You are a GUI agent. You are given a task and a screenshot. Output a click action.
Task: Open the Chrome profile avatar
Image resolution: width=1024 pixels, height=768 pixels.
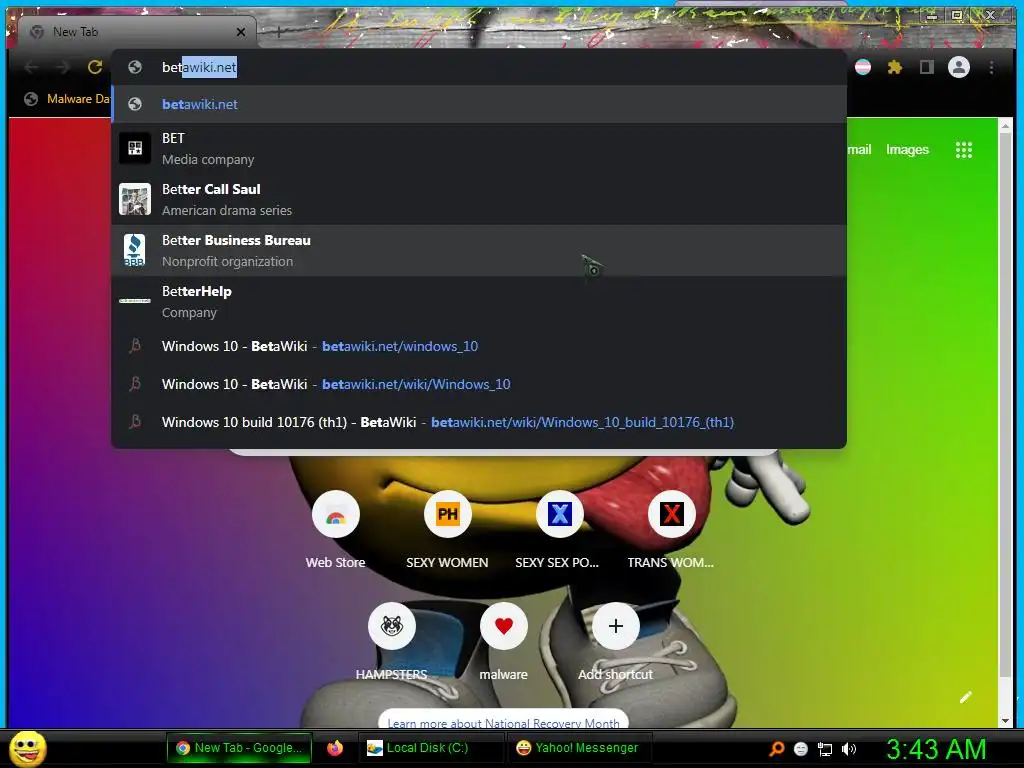[959, 67]
